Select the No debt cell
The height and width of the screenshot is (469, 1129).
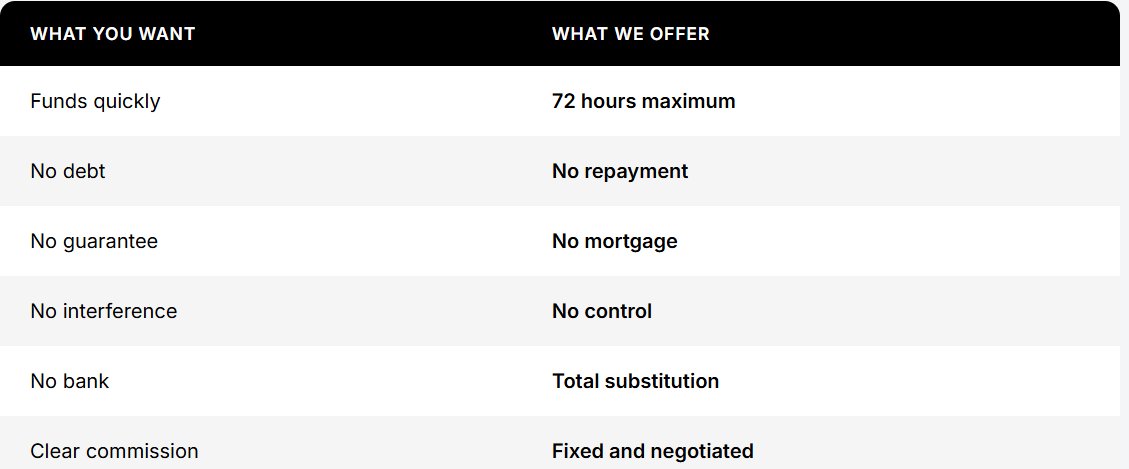[68, 171]
